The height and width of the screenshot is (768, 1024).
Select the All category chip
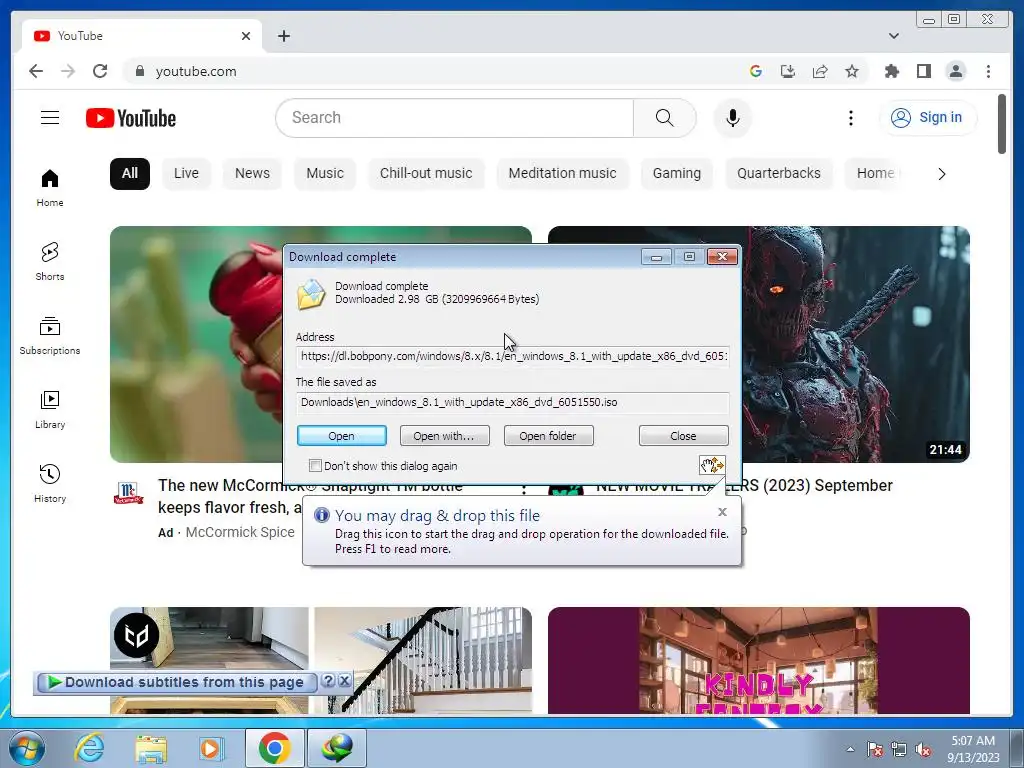(x=130, y=174)
